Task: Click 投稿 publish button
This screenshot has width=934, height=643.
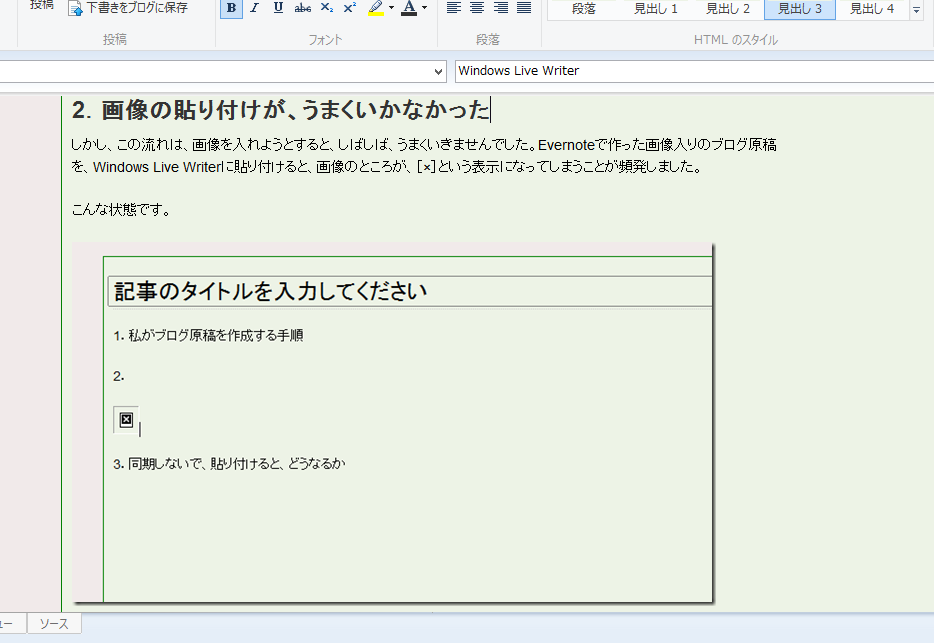Action: 42,6
